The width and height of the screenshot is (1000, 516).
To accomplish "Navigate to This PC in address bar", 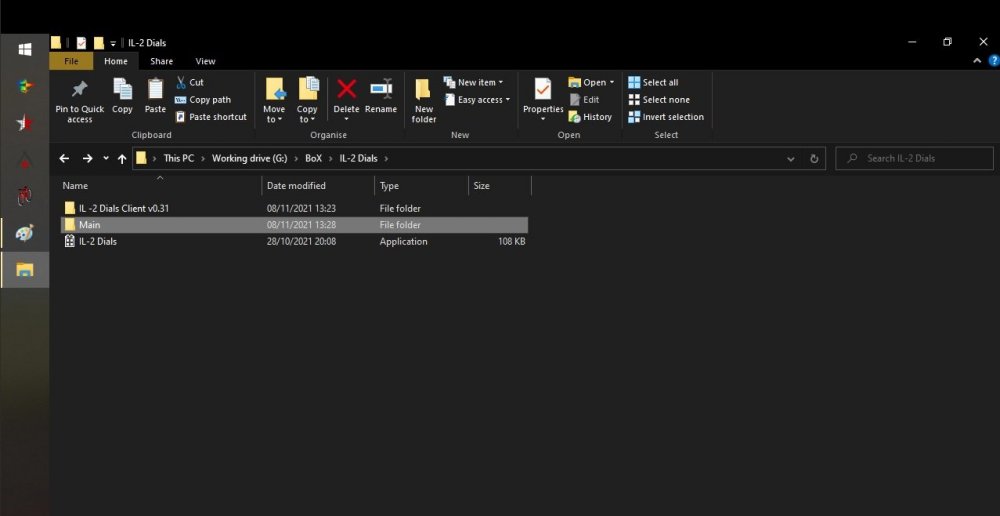I will (179, 158).
